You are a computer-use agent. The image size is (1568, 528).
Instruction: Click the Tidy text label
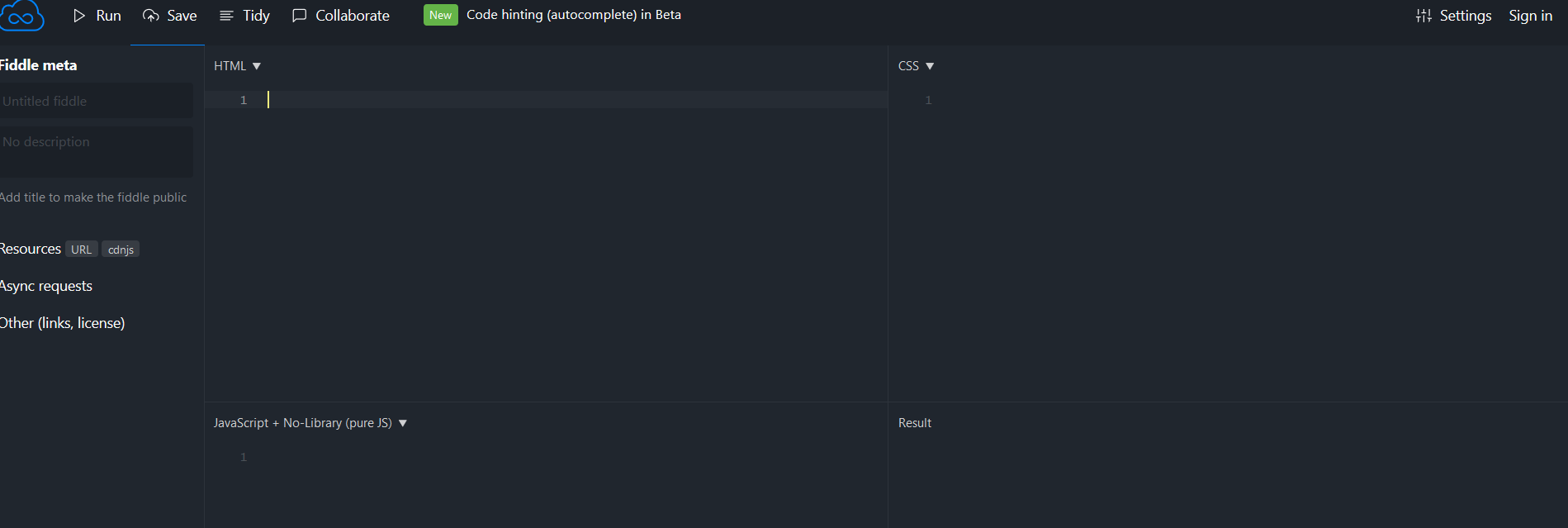[256, 16]
